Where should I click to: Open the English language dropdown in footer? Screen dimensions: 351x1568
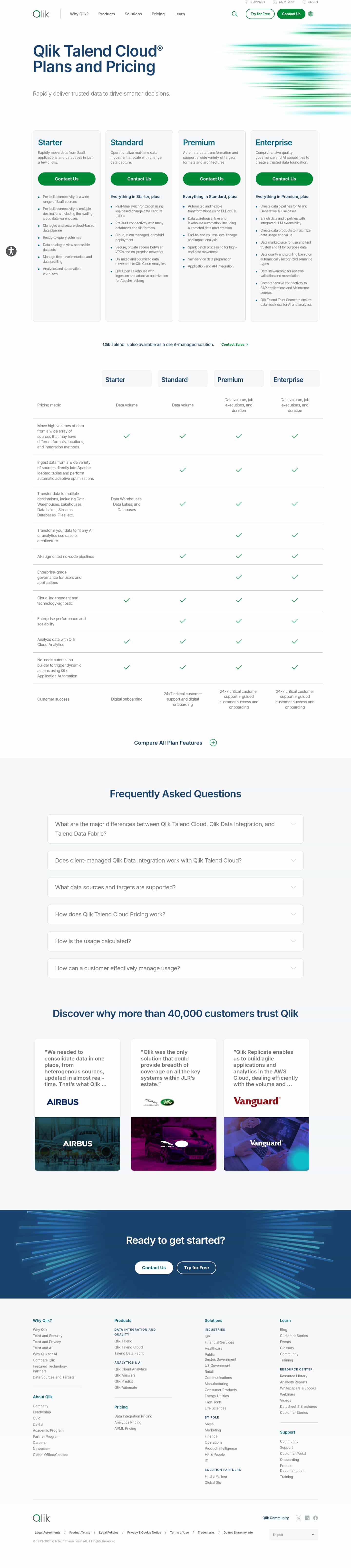pyautogui.click(x=294, y=1535)
